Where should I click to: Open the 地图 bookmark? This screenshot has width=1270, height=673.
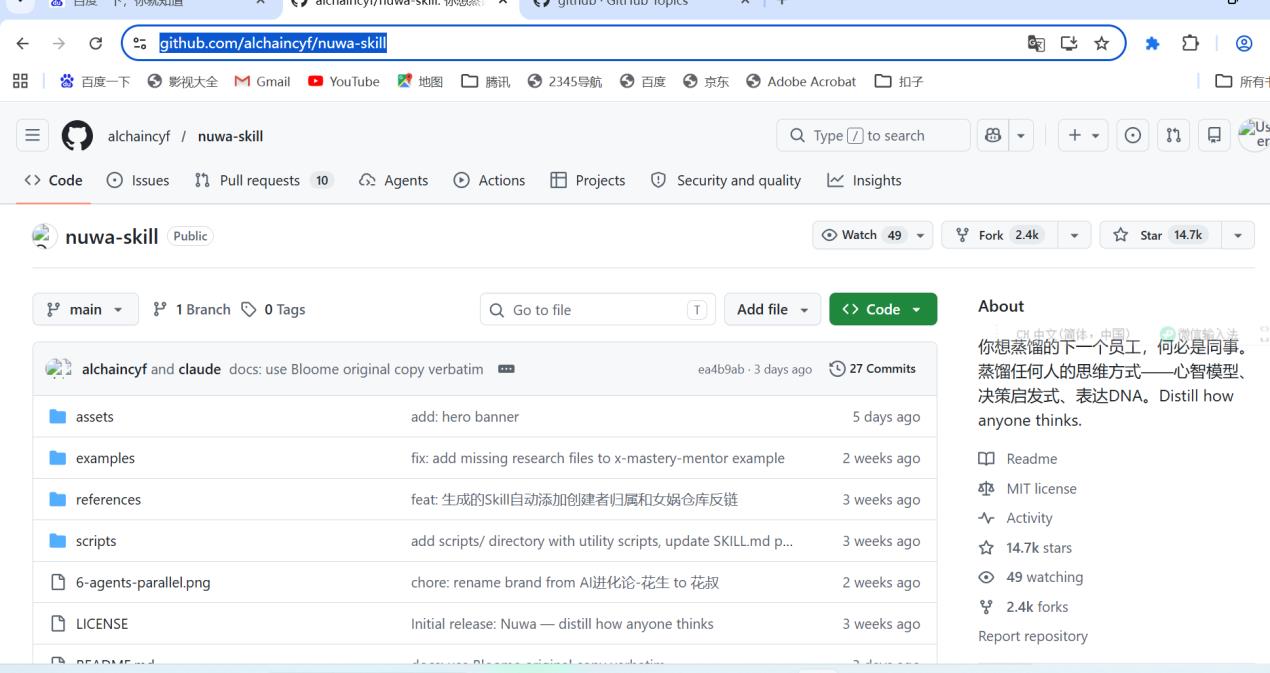420,82
